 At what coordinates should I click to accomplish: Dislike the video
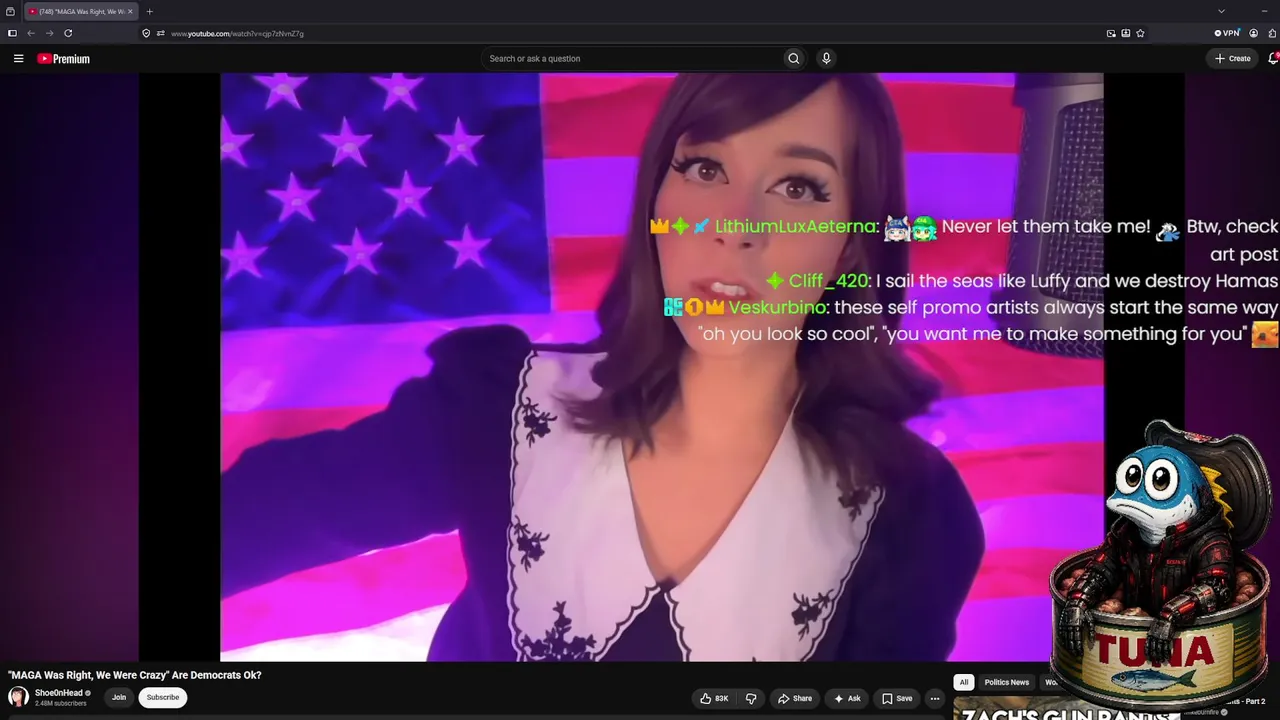click(751, 698)
